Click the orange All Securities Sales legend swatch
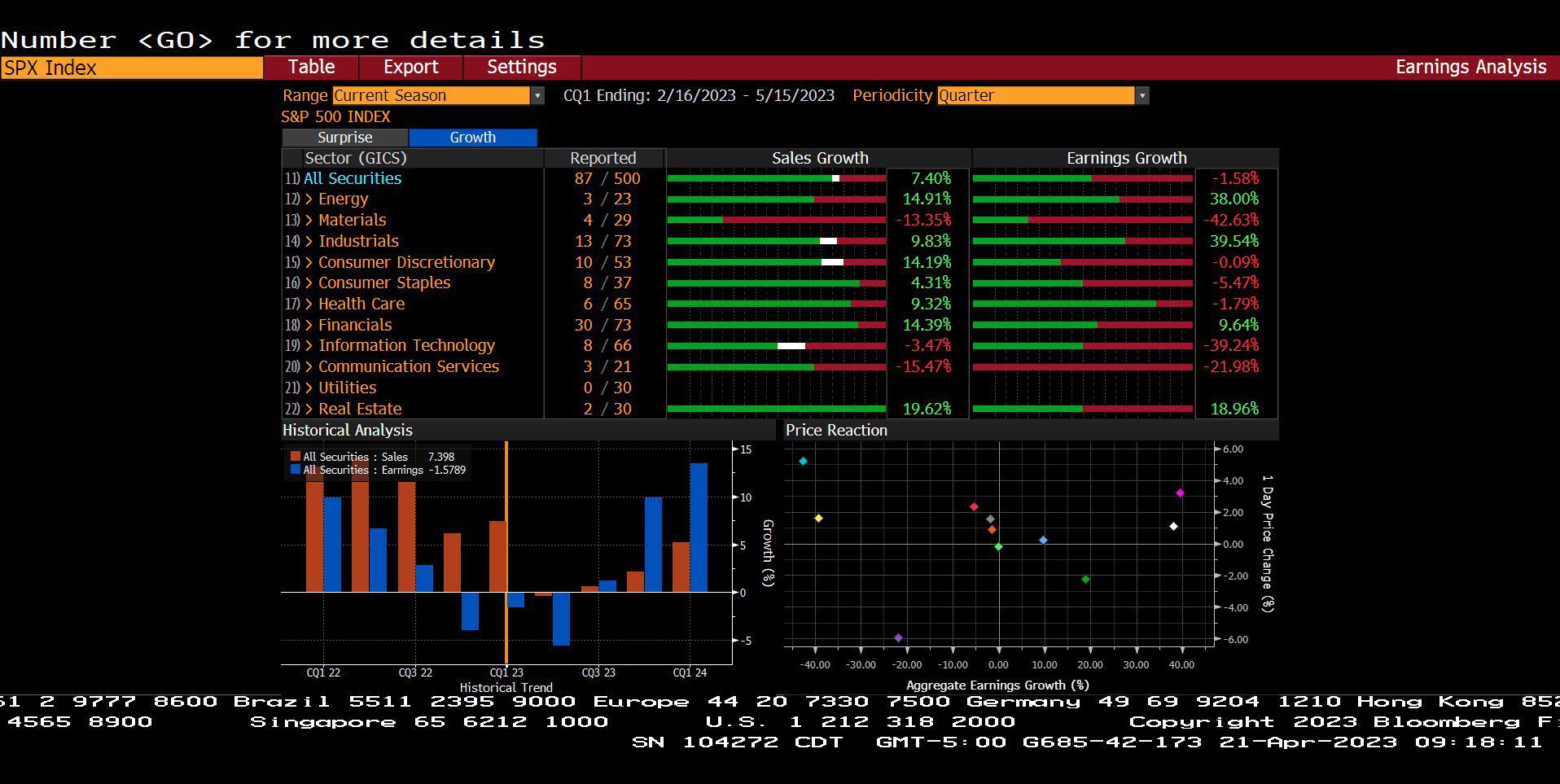The height and width of the screenshot is (784, 1560). (296, 457)
